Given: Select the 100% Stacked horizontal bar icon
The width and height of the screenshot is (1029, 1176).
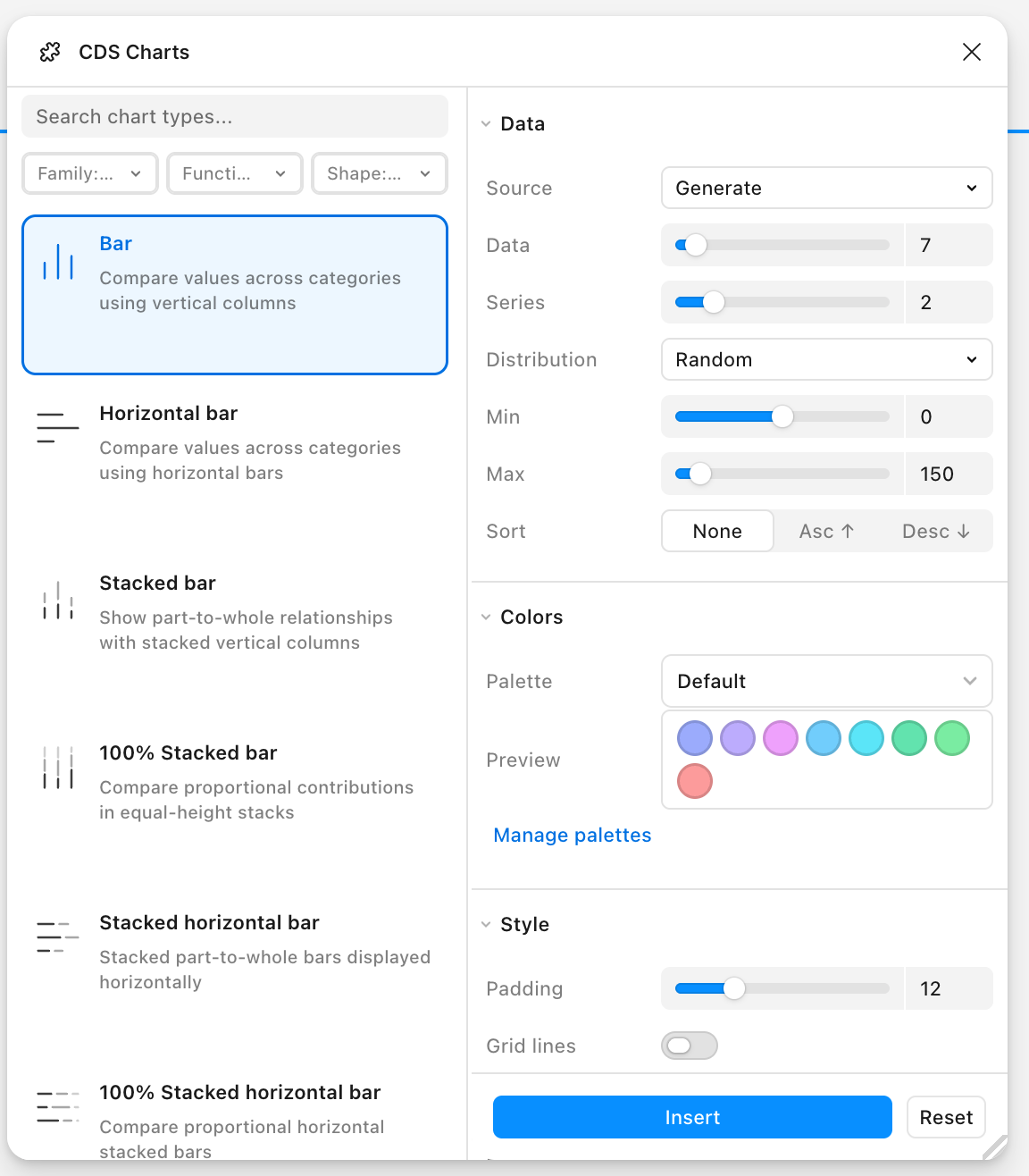Looking at the screenshot, I should 58,1106.
